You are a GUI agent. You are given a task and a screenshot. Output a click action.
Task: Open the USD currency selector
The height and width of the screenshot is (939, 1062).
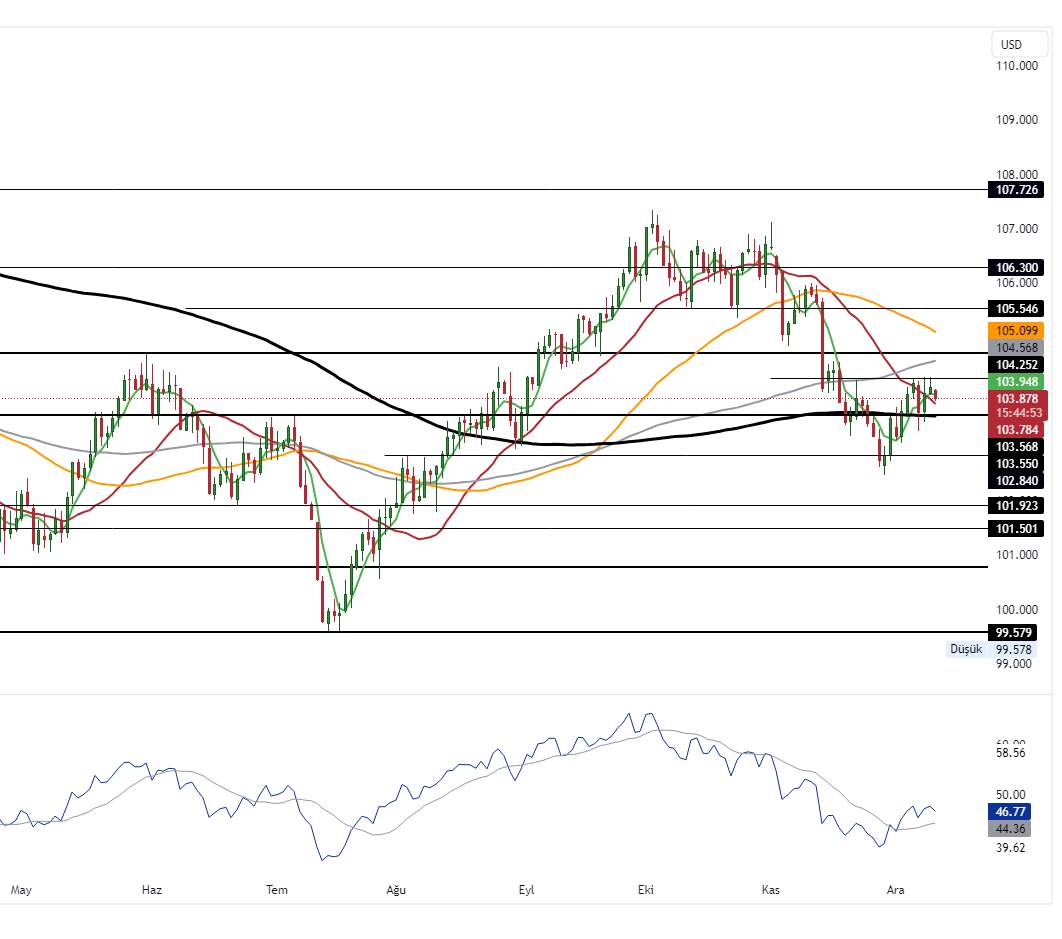pyautogui.click(x=1012, y=44)
